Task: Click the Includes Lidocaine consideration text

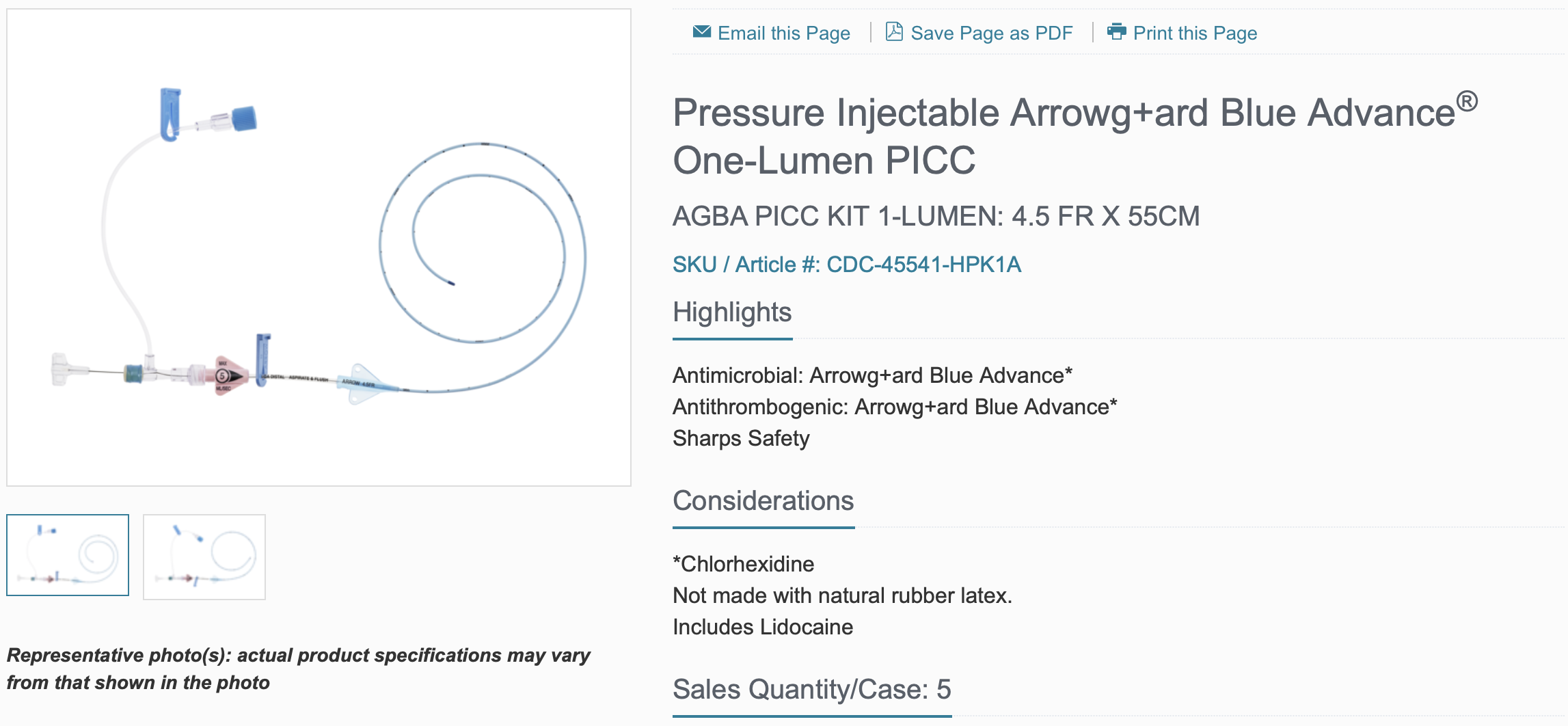Action: tap(763, 627)
